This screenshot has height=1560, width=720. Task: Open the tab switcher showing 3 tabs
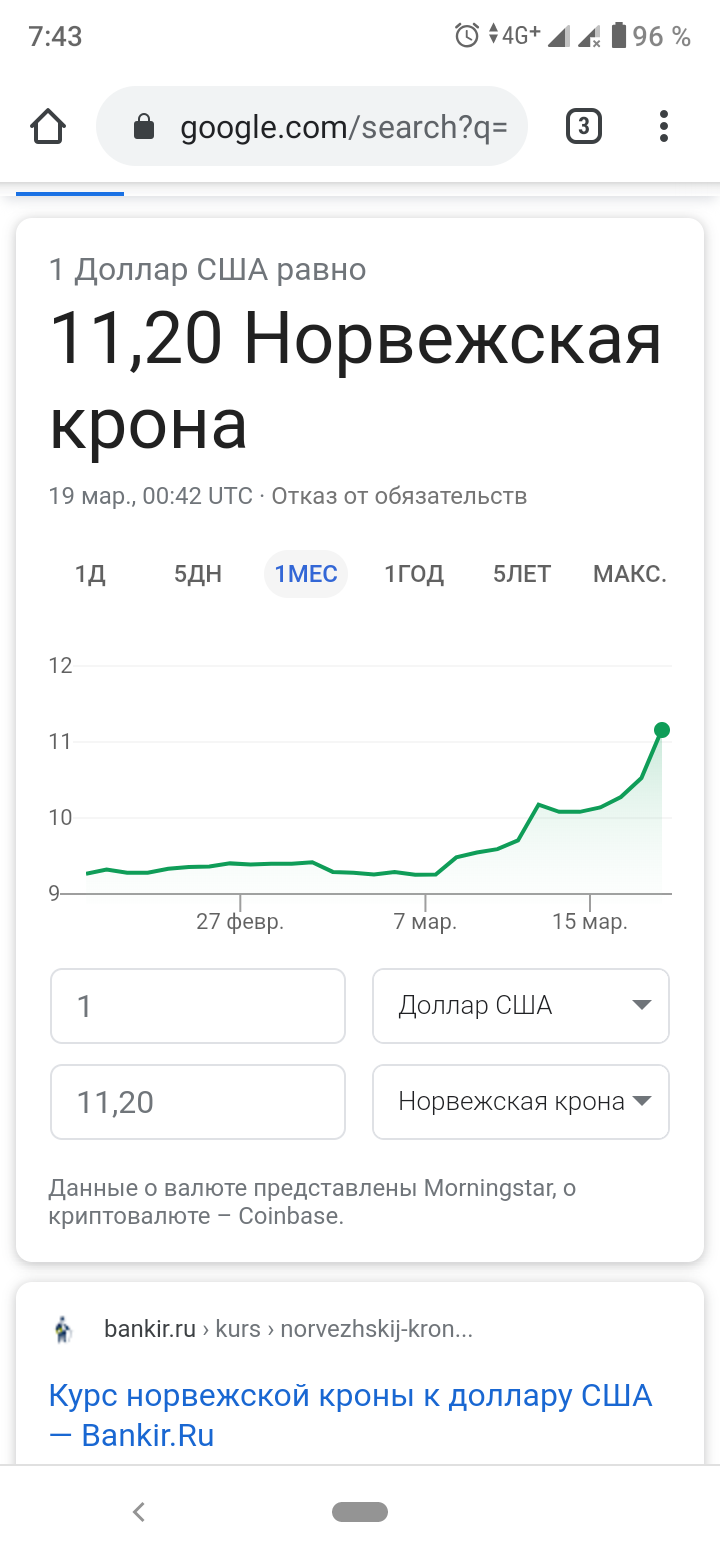point(584,127)
